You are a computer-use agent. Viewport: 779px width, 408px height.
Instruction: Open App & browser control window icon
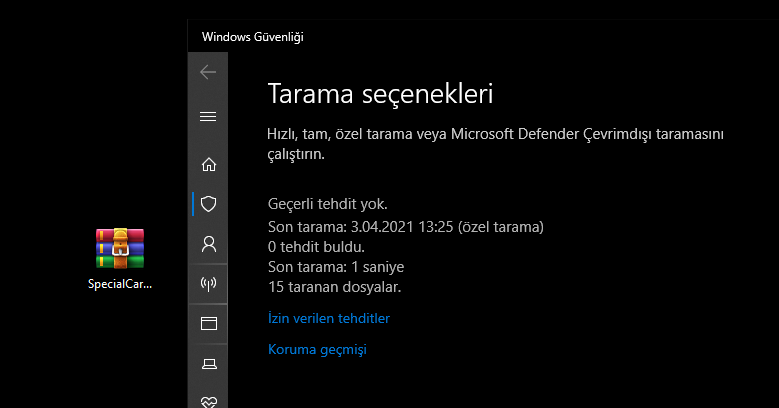click(x=209, y=324)
